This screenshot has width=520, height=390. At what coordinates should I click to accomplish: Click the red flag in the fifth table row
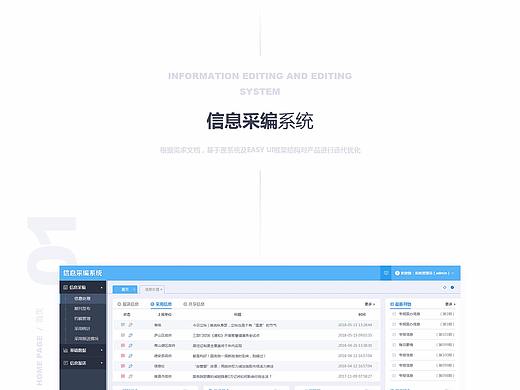pyautogui.click(x=123, y=366)
